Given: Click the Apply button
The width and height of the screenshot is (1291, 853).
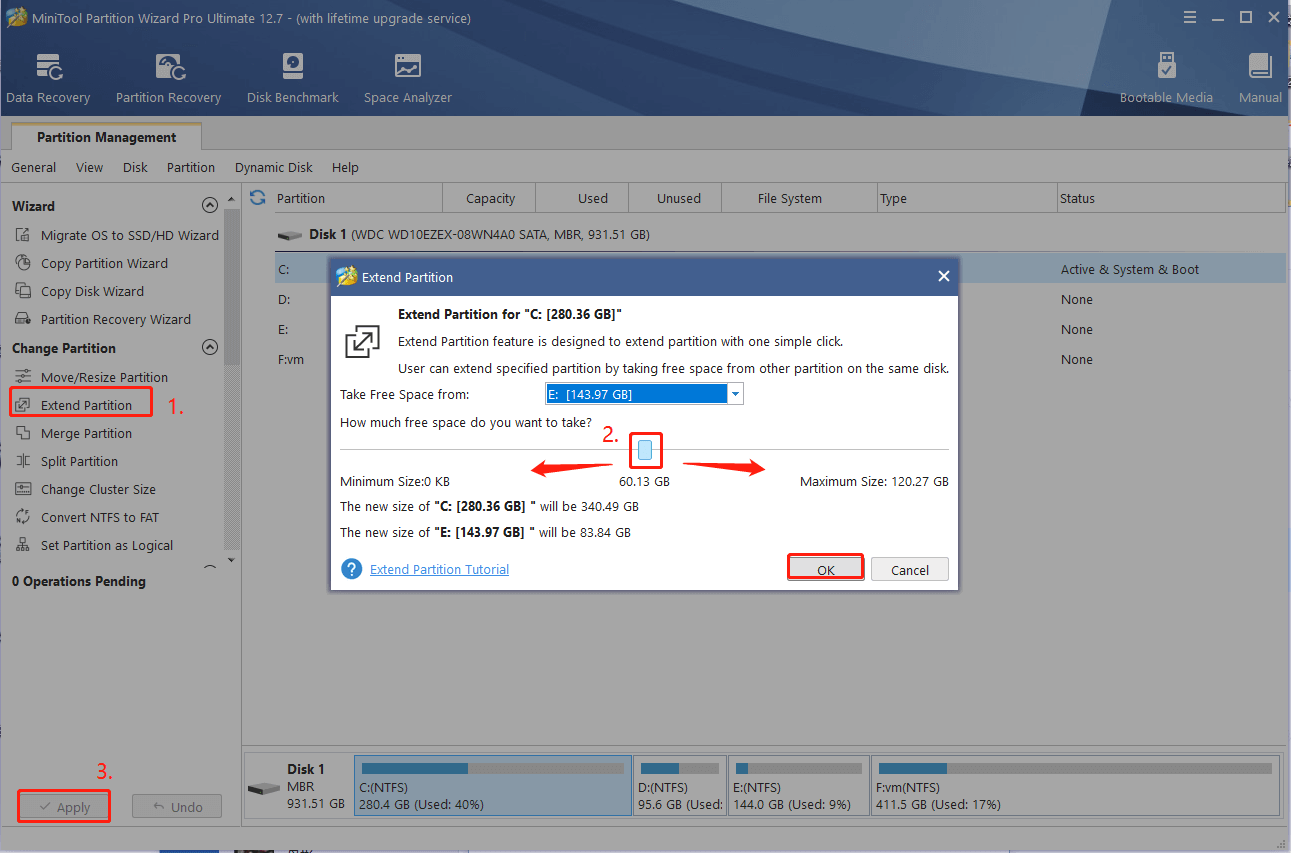Looking at the screenshot, I should pyautogui.click(x=63, y=807).
